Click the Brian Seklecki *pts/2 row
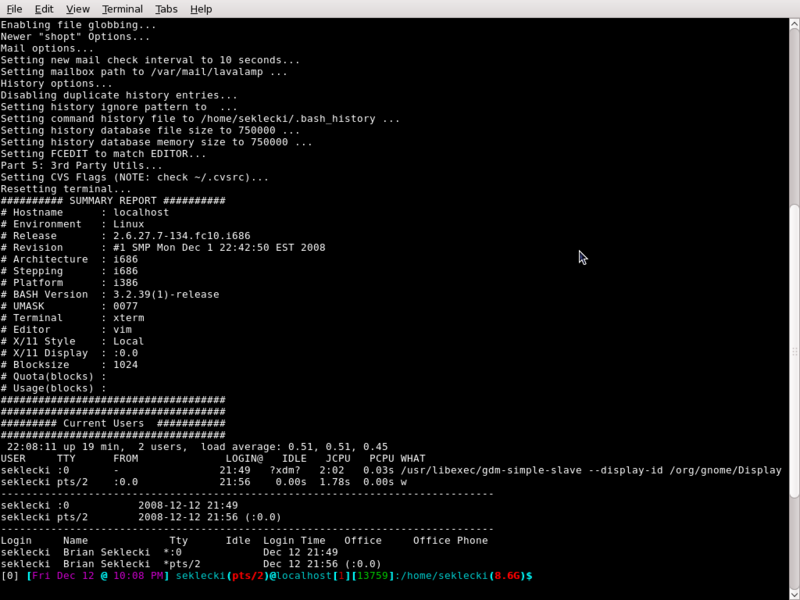The height and width of the screenshot is (600, 800). [x=191, y=564]
